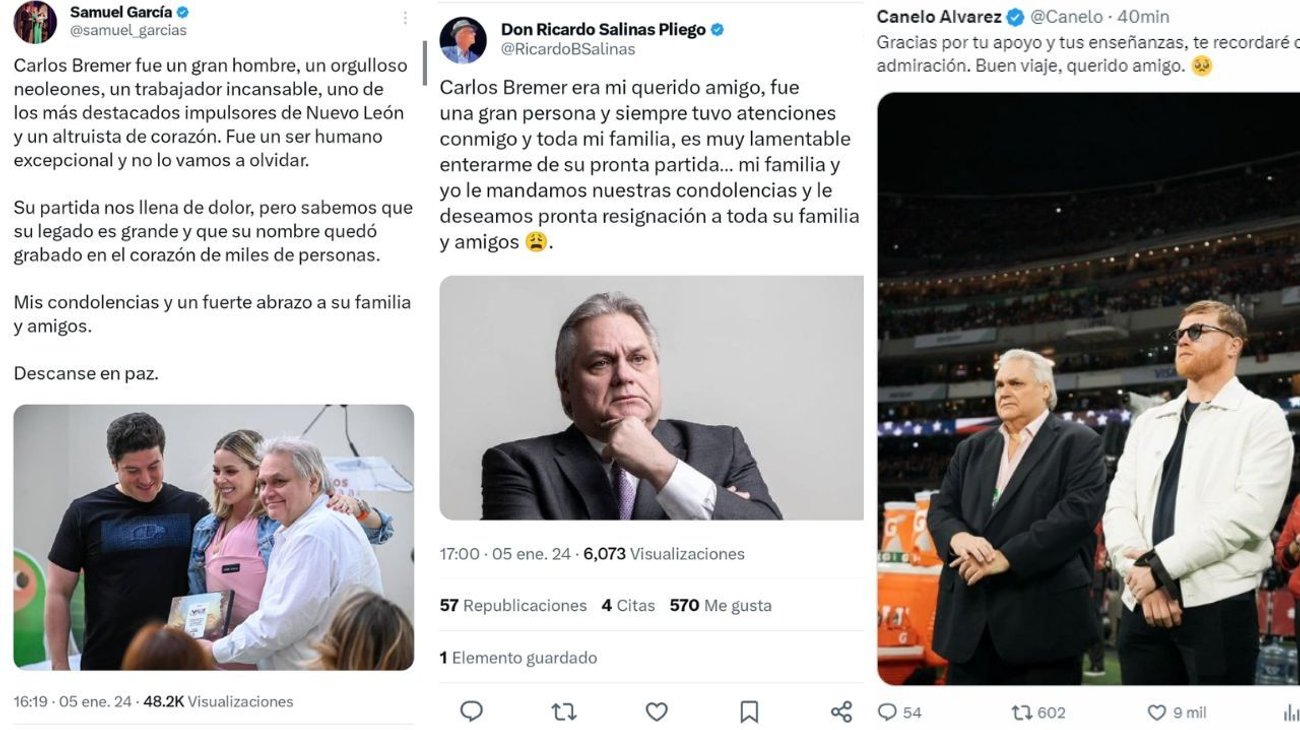Screen dimensions: 1300x730
Task: Click the retweet icon below Salinas Pliego's post
Action: (x=563, y=711)
